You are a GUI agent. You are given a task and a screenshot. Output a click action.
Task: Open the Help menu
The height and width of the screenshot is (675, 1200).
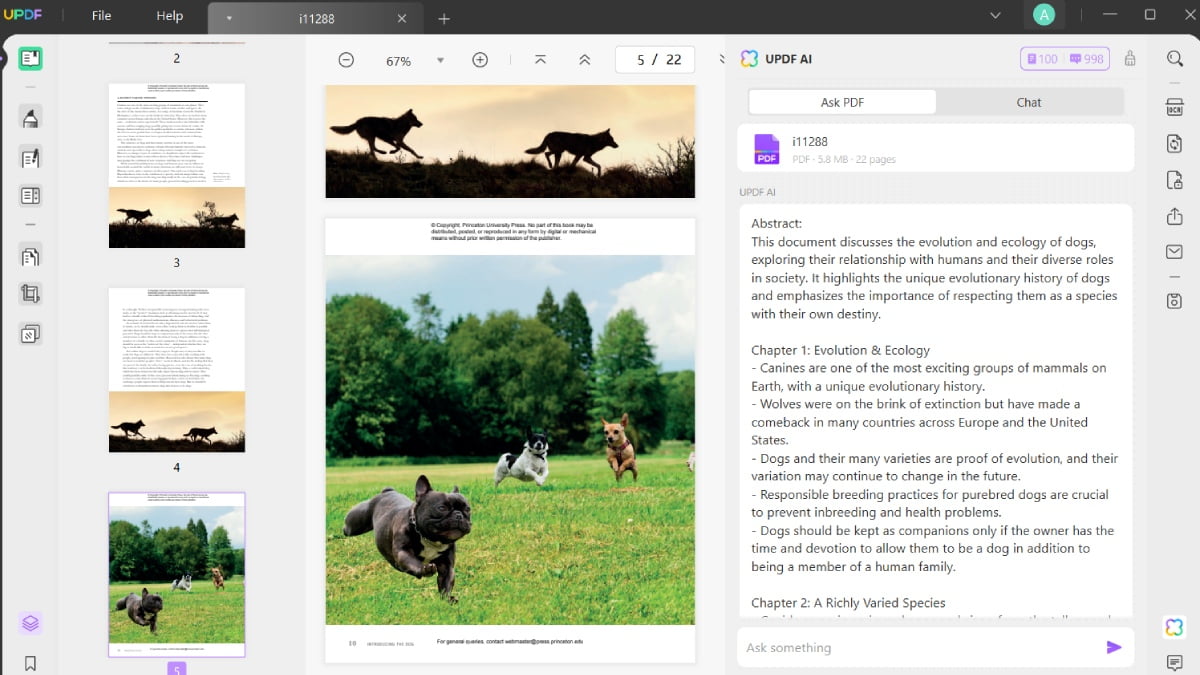point(169,16)
